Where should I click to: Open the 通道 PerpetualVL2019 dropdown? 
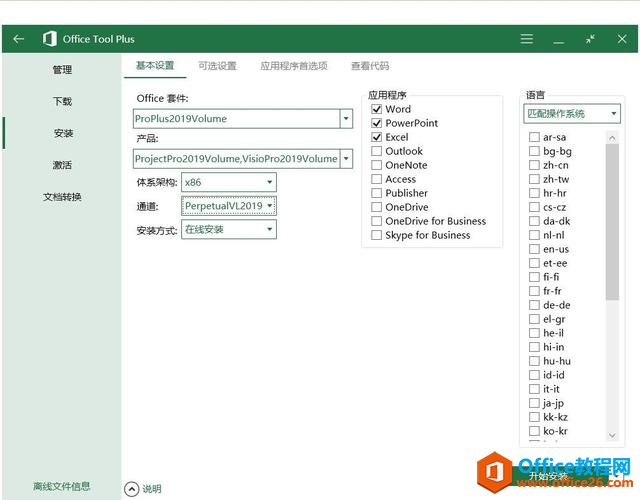click(x=229, y=206)
